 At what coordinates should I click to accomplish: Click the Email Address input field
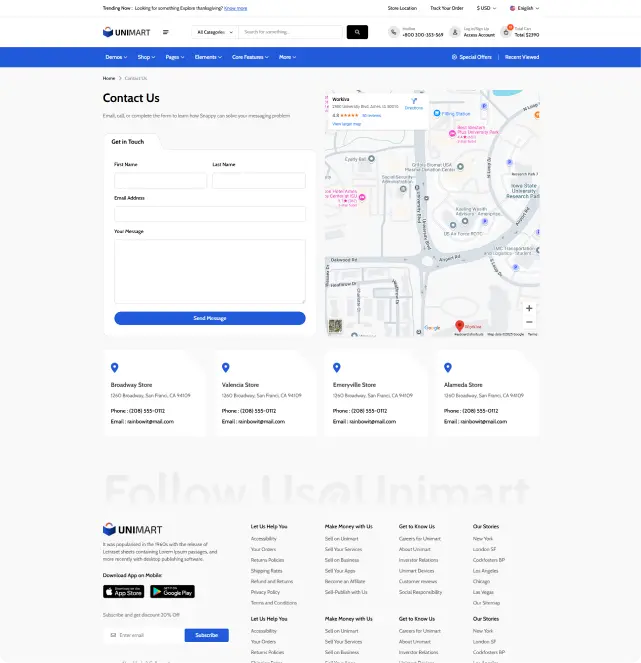[209, 214]
